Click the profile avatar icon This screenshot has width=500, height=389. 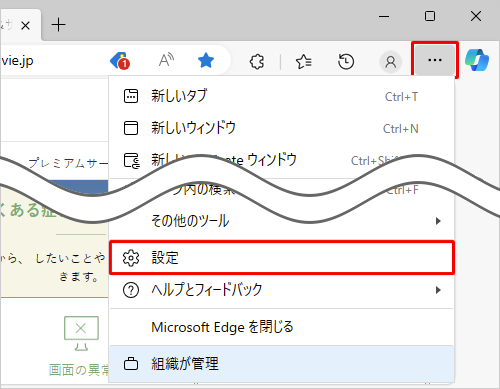click(391, 62)
